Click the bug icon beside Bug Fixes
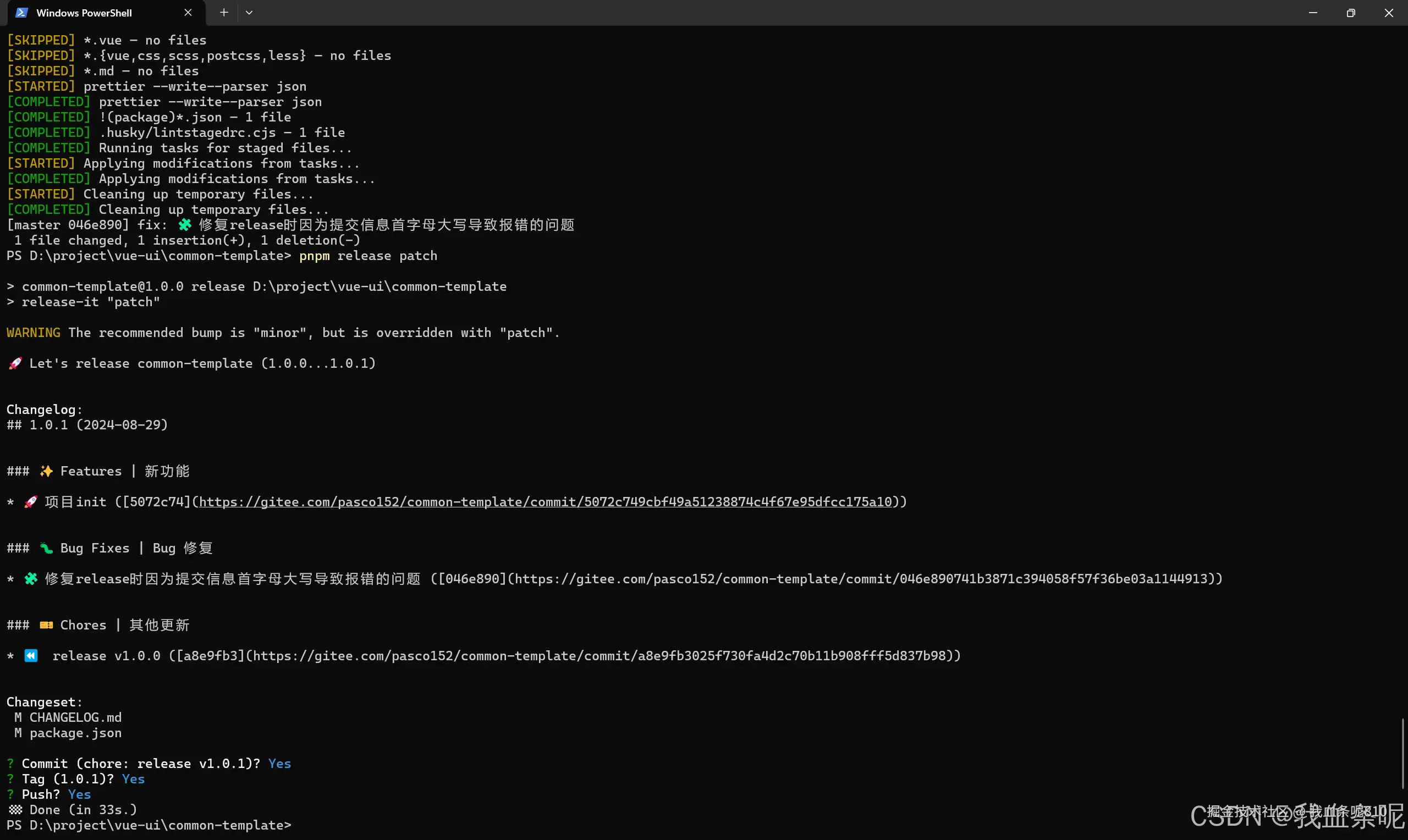1408x840 pixels. (46, 548)
